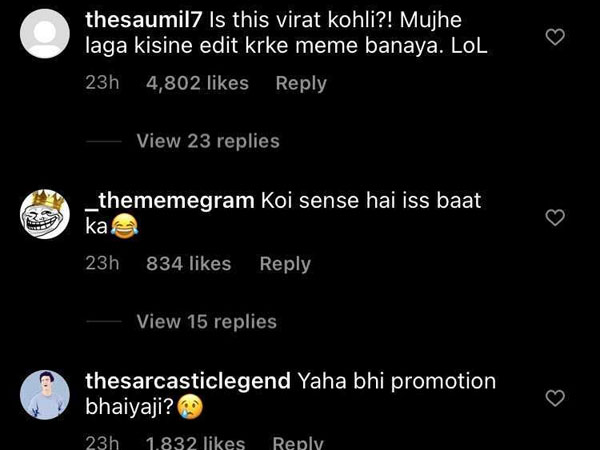View the 834 likes list
600x450 pixels.
click(x=189, y=264)
